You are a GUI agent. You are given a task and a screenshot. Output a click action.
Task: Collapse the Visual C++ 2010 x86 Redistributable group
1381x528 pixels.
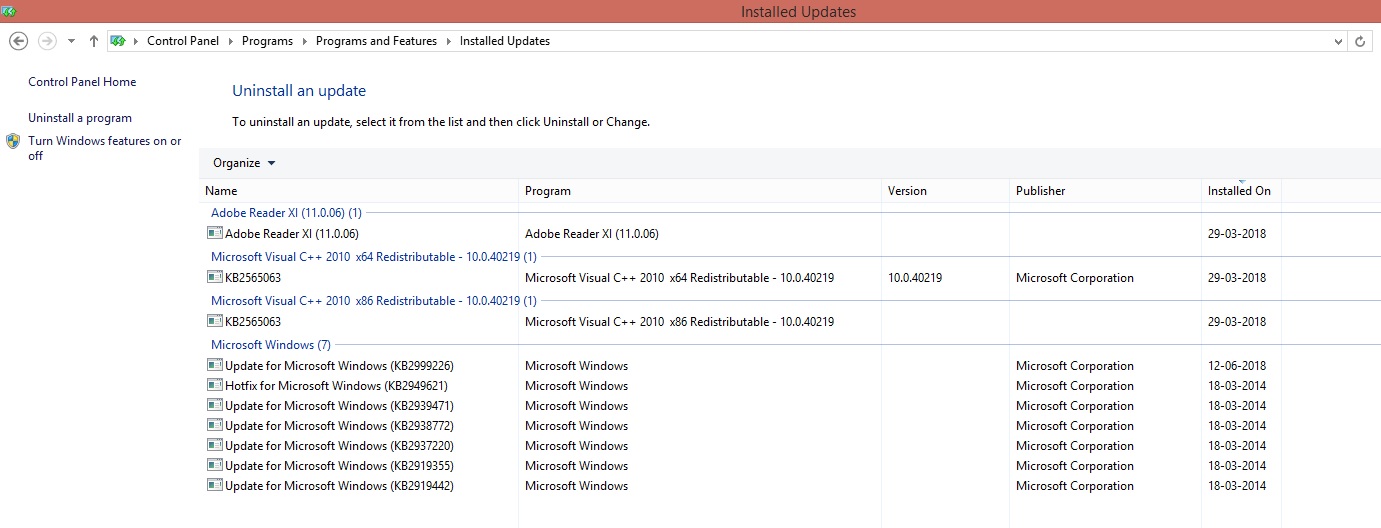tap(373, 300)
